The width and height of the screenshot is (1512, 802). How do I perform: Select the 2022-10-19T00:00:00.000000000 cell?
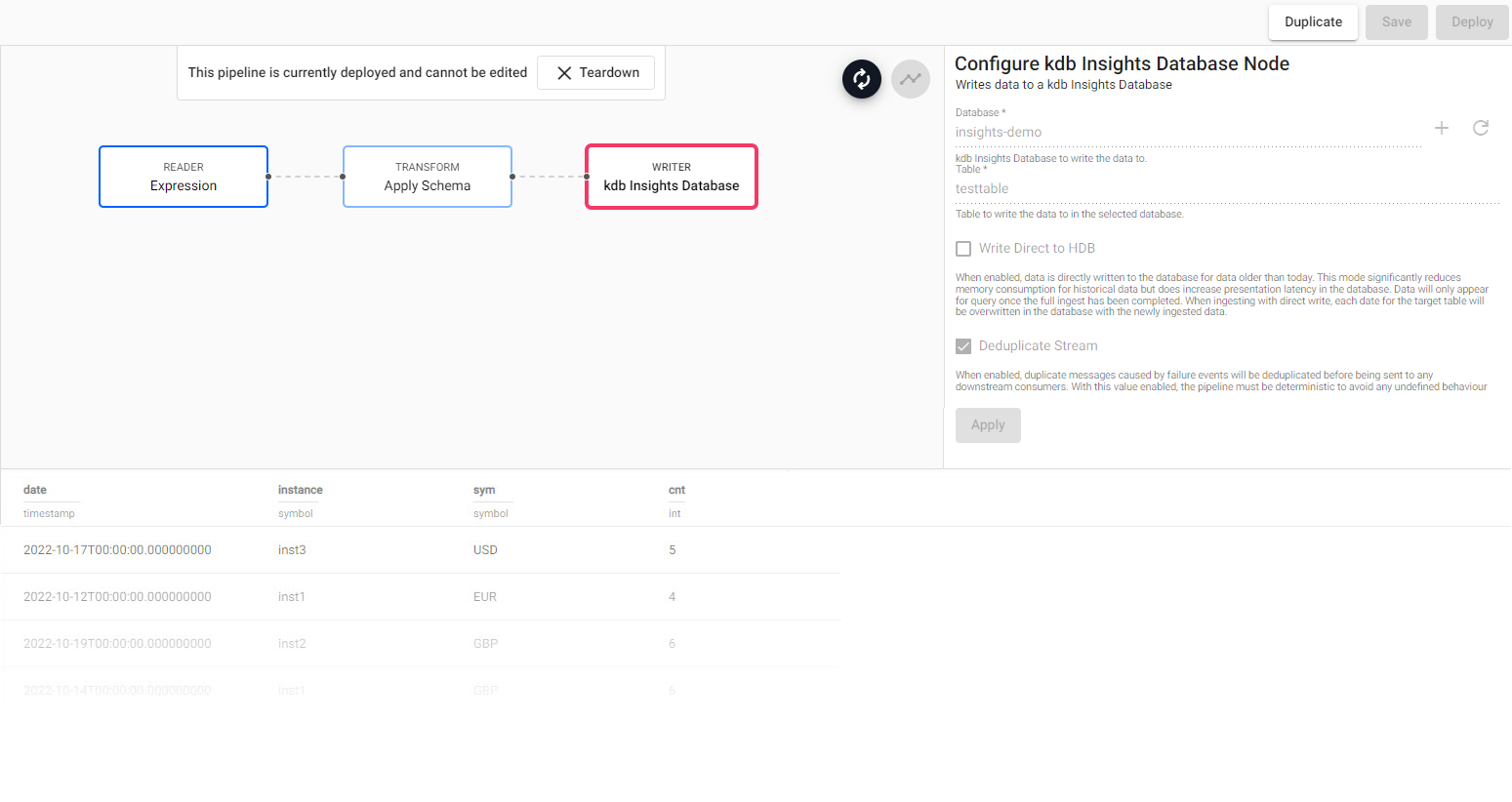pos(117,644)
